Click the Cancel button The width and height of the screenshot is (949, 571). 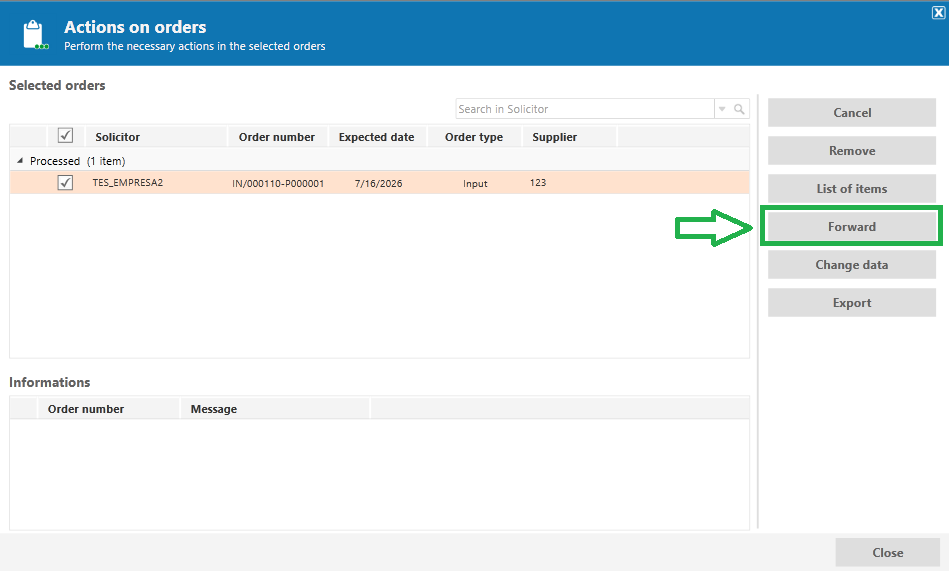[852, 113]
